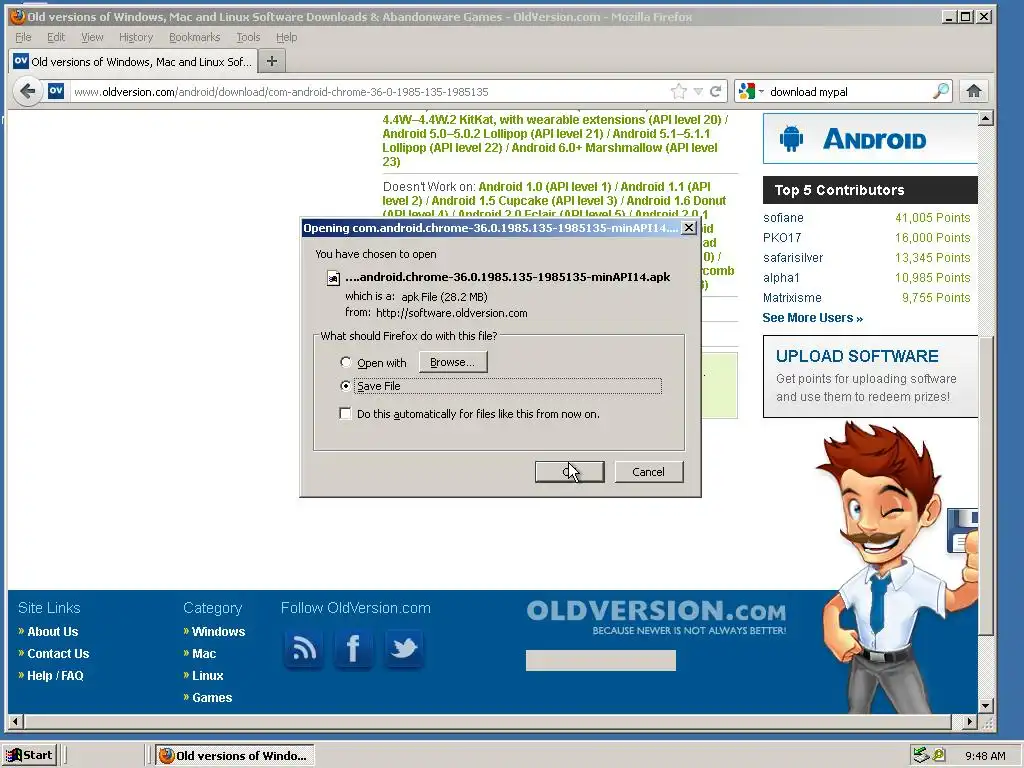Open the Tools menu
The image size is (1024, 768).
click(x=248, y=37)
